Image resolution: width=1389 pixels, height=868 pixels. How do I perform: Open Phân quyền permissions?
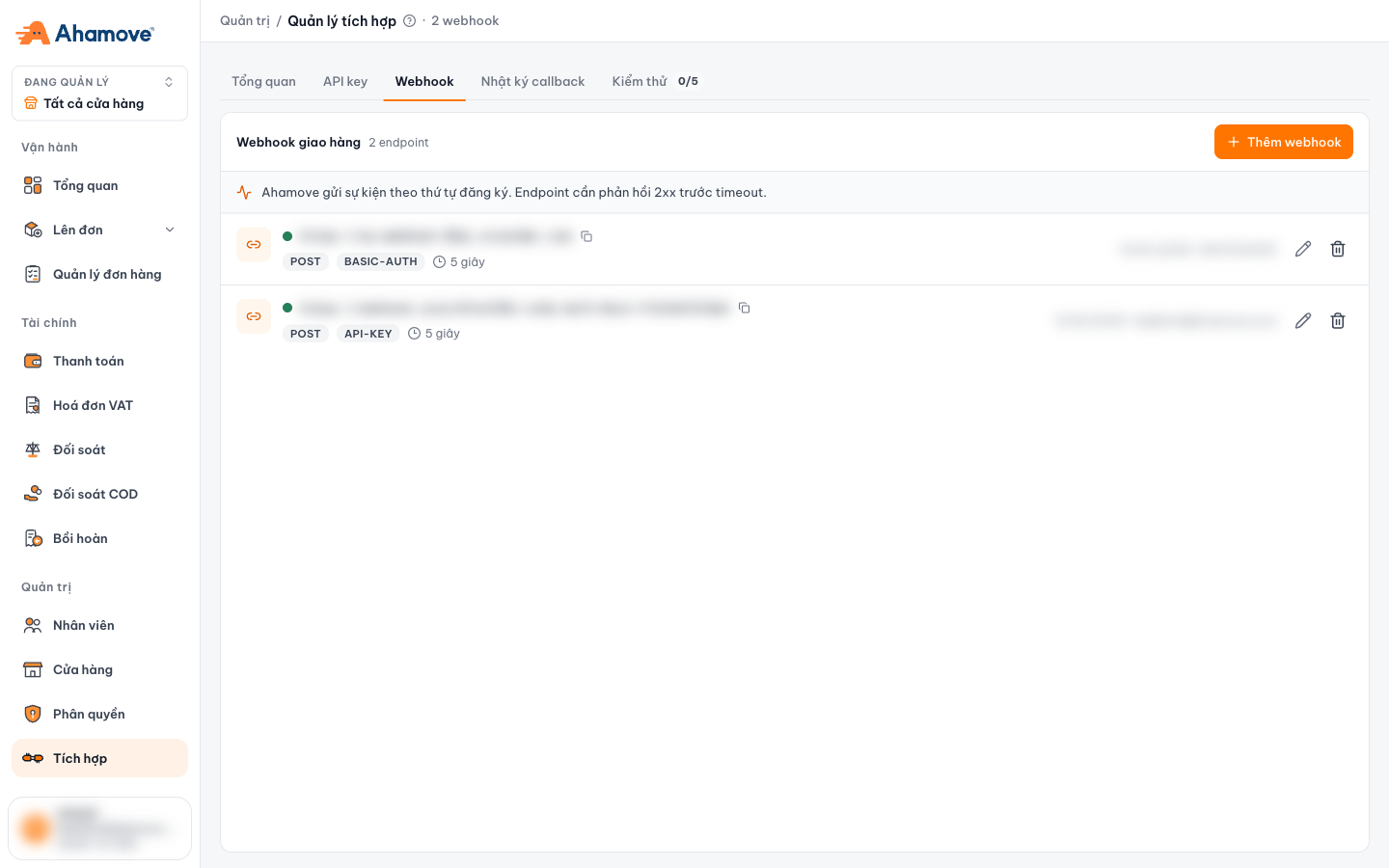(x=99, y=714)
